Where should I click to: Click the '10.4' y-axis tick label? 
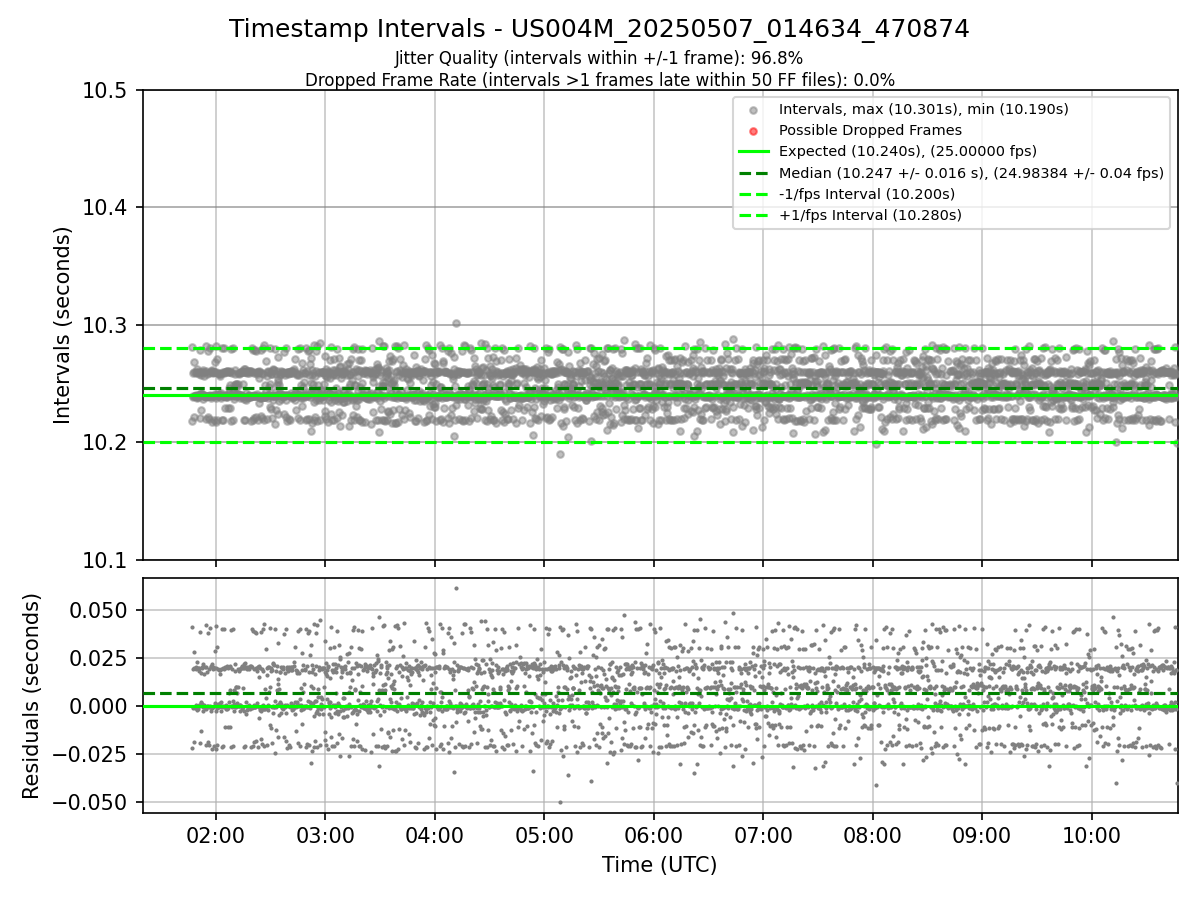coord(105,208)
